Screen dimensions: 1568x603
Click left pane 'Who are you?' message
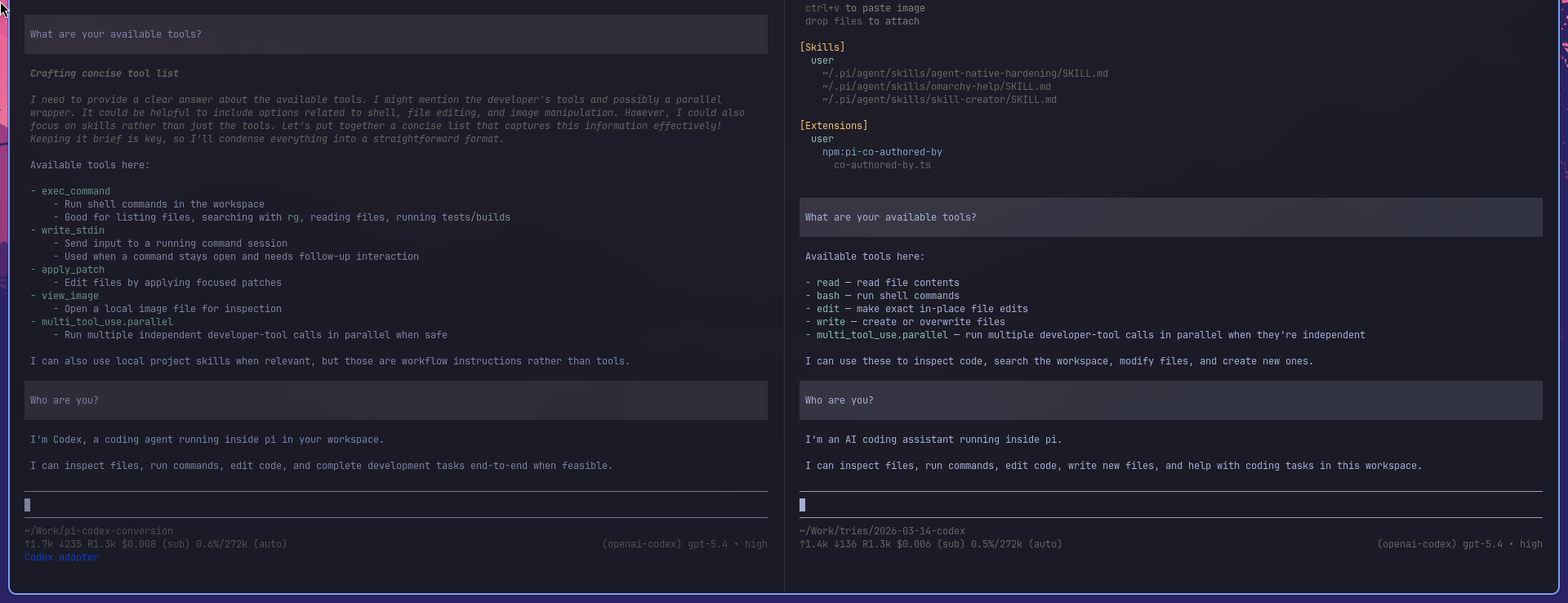click(395, 400)
